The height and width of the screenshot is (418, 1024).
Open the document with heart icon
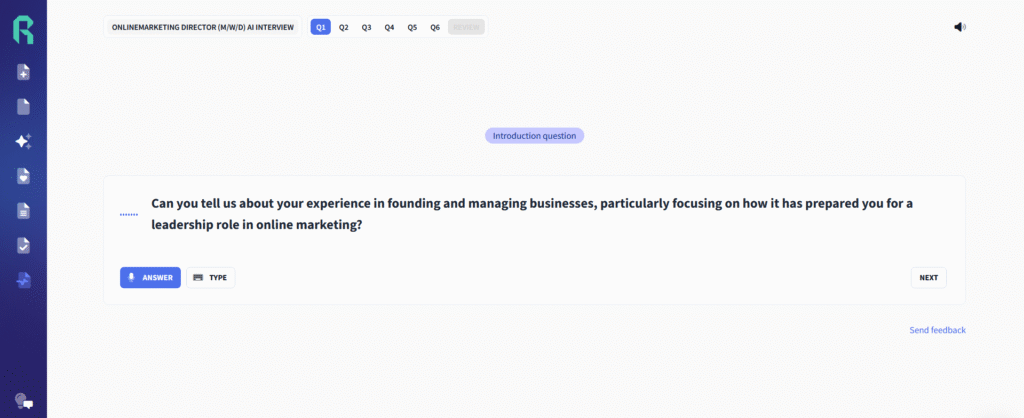coord(23,176)
